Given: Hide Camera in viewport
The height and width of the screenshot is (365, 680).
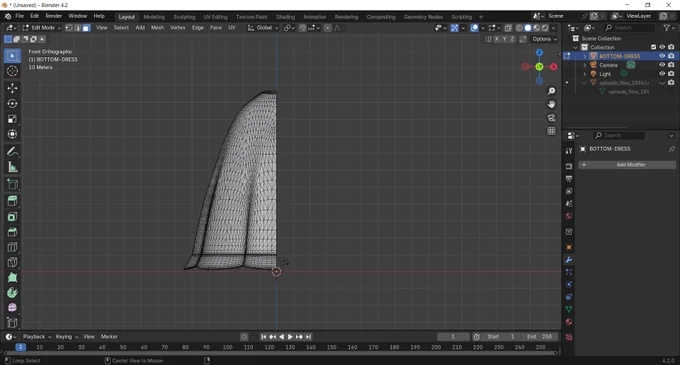Looking at the screenshot, I should [x=662, y=65].
